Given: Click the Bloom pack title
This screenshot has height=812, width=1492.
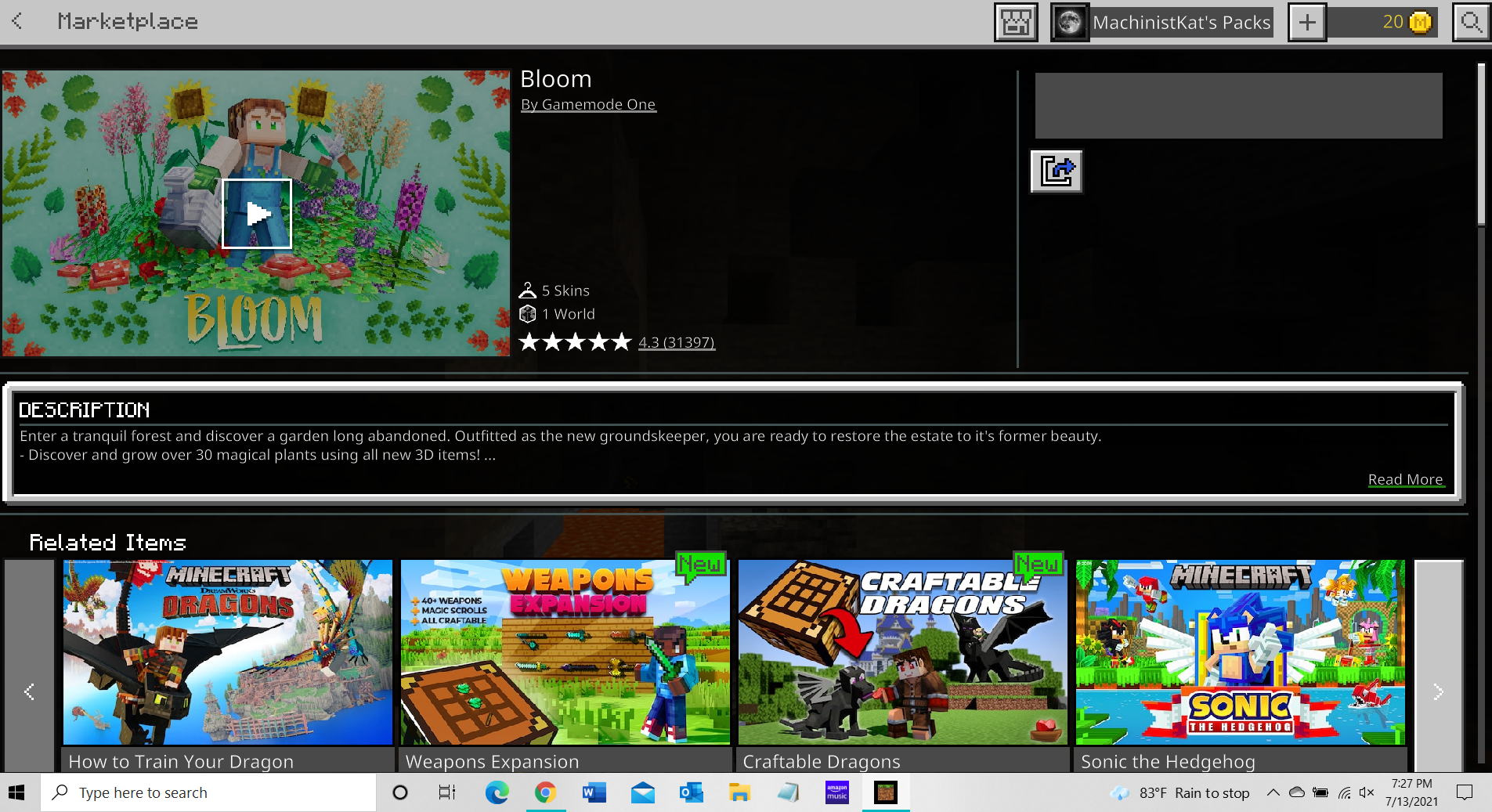Looking at the screenshot, I should pos(556,79).
